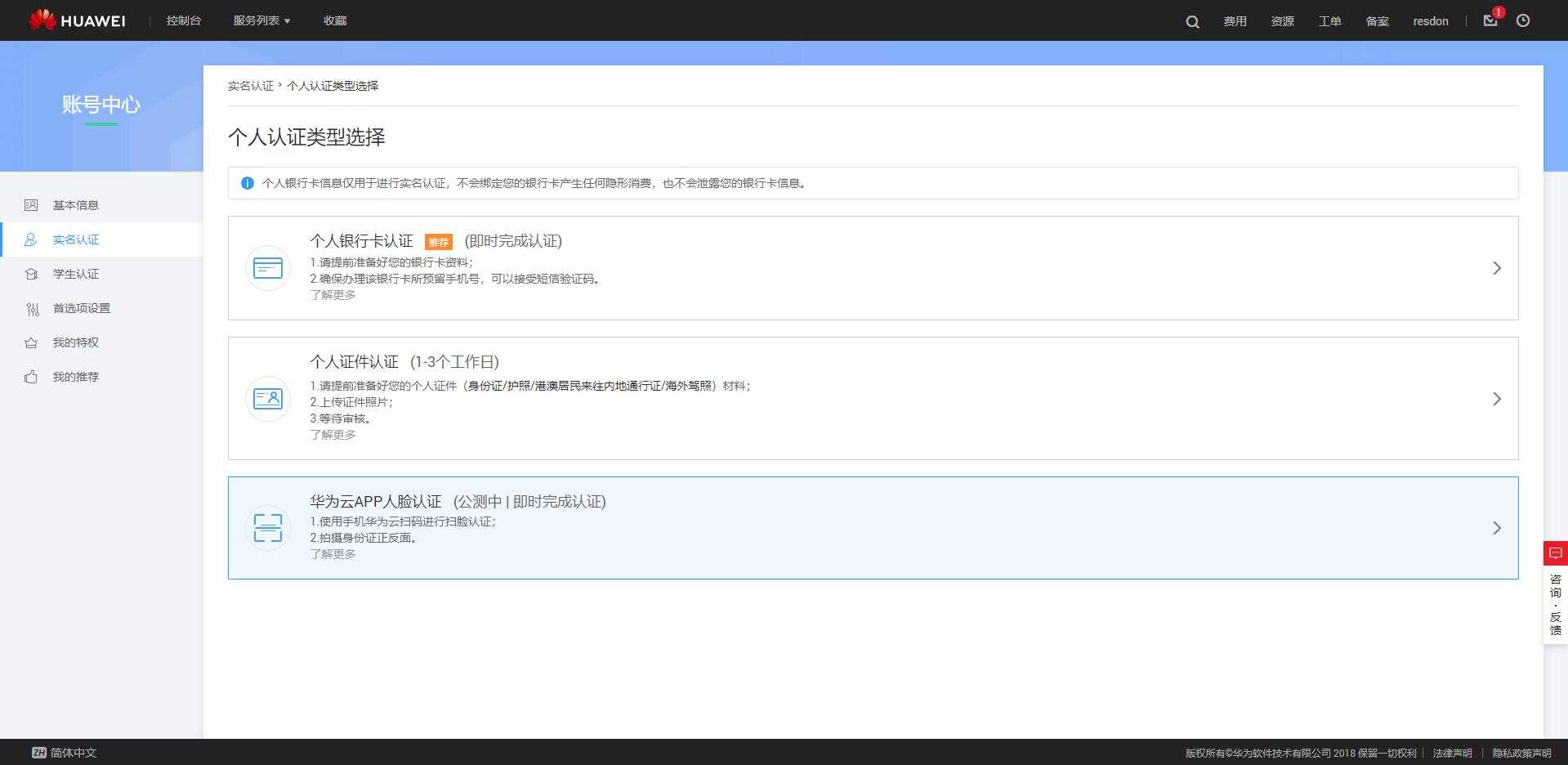Open 个人证件认证 via its right arrow
1568x765 pixels.
coord(1496,399)
